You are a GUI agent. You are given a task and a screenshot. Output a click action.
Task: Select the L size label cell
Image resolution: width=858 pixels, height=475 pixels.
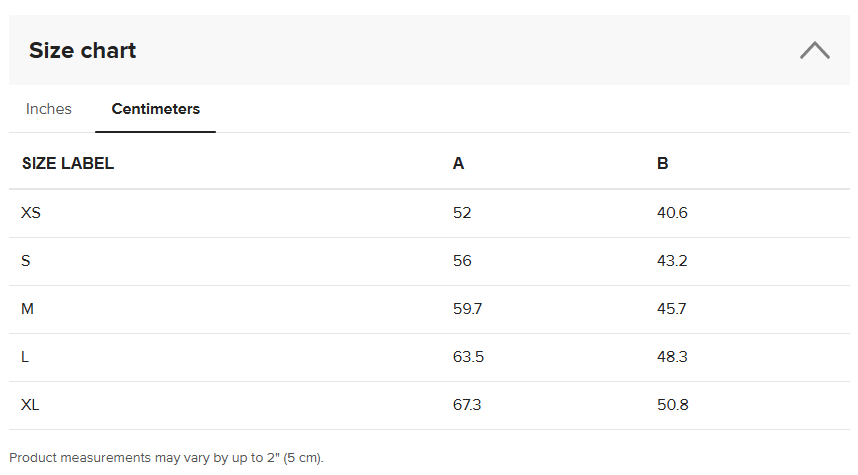[25, 357]
